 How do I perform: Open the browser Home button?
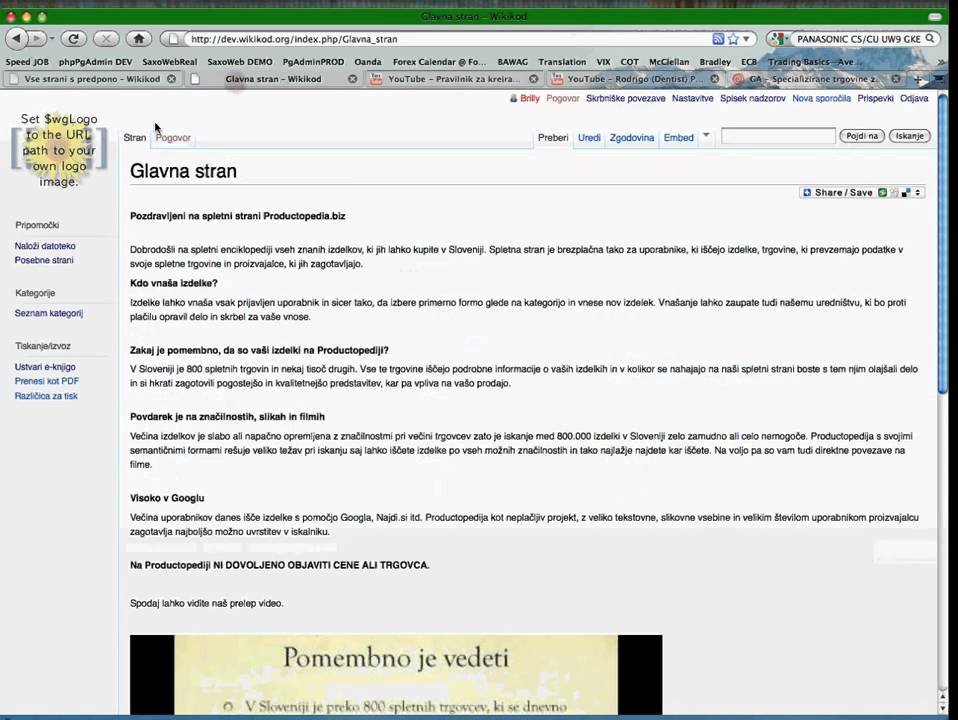(x=139, y=39)
